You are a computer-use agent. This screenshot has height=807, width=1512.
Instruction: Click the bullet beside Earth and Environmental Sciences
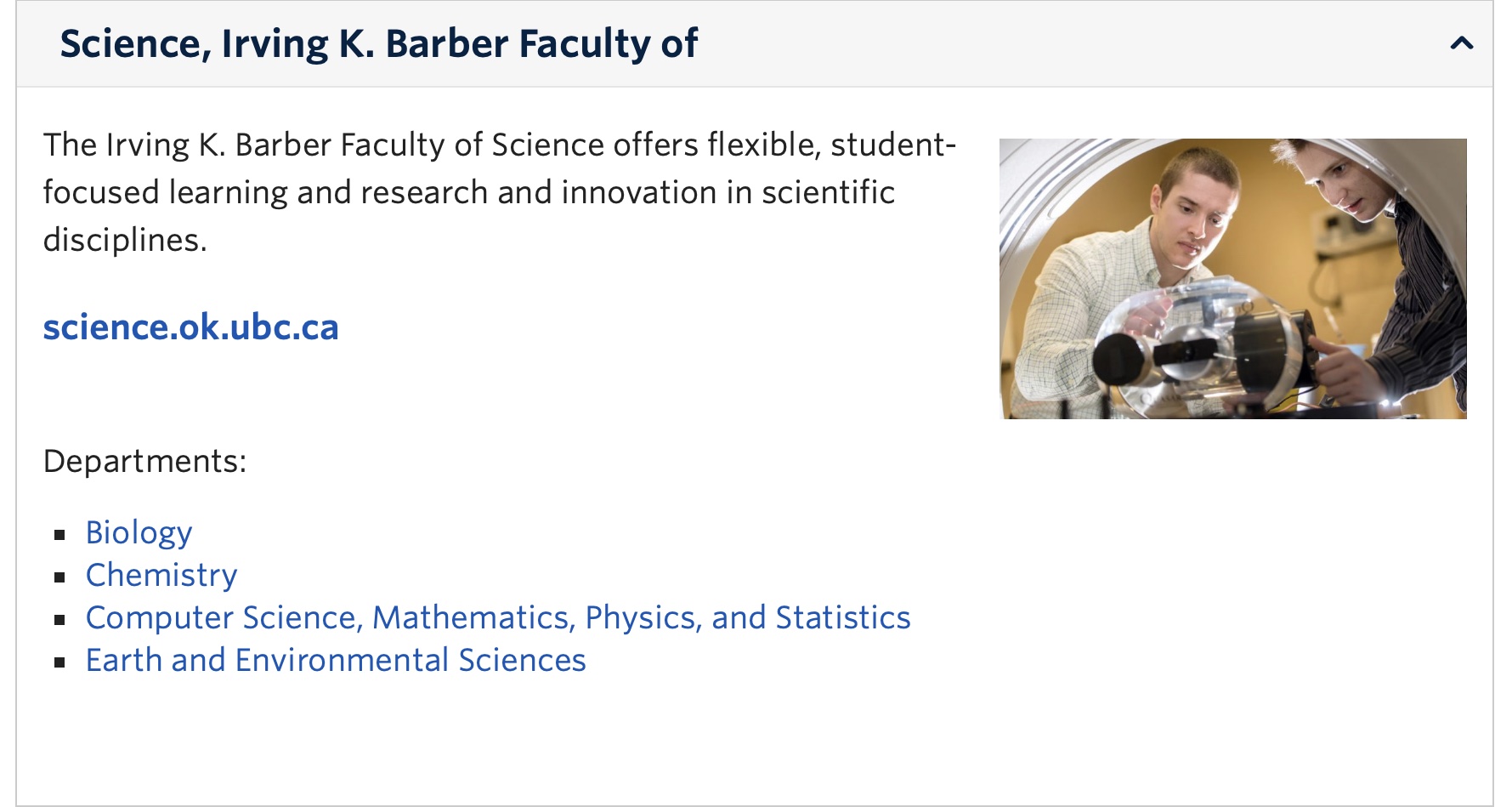pyautogui.click(x=59, y=662)
